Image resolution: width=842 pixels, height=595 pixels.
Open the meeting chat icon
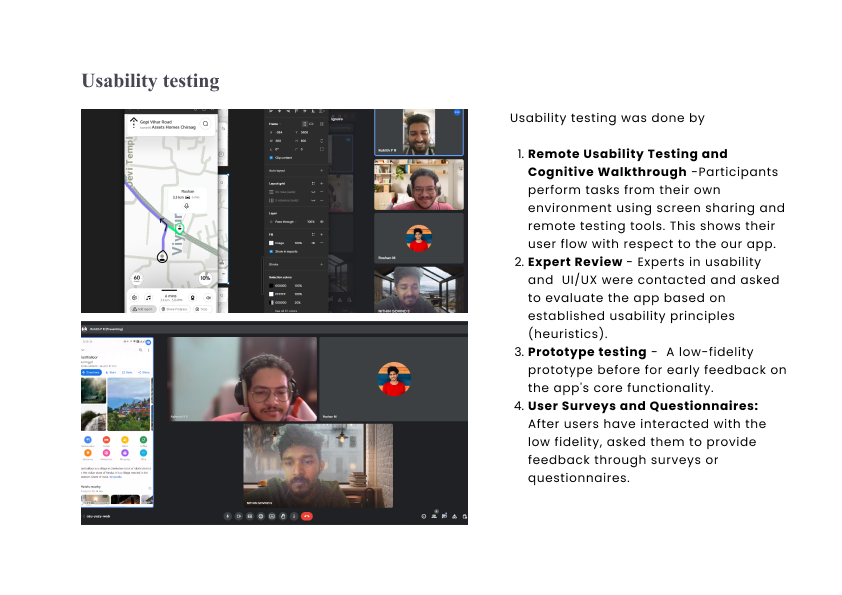[444, 516]
